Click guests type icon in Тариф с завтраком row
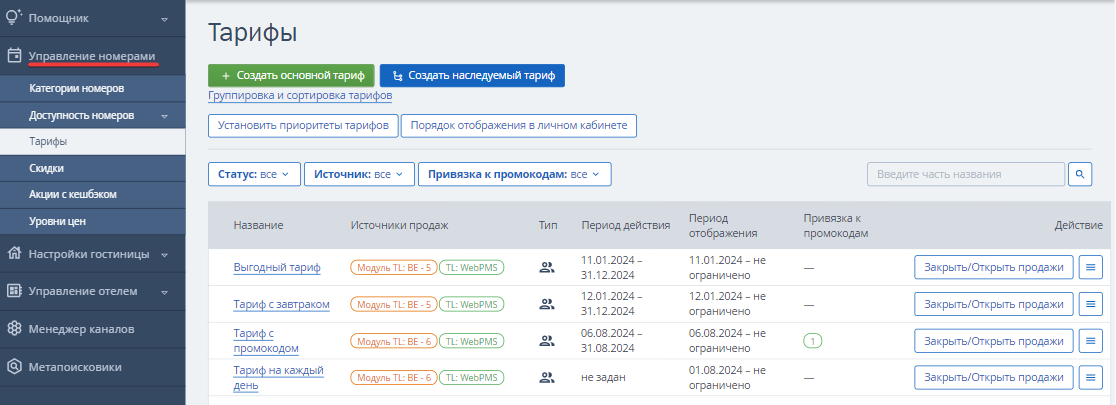 (x=547, y=304)
